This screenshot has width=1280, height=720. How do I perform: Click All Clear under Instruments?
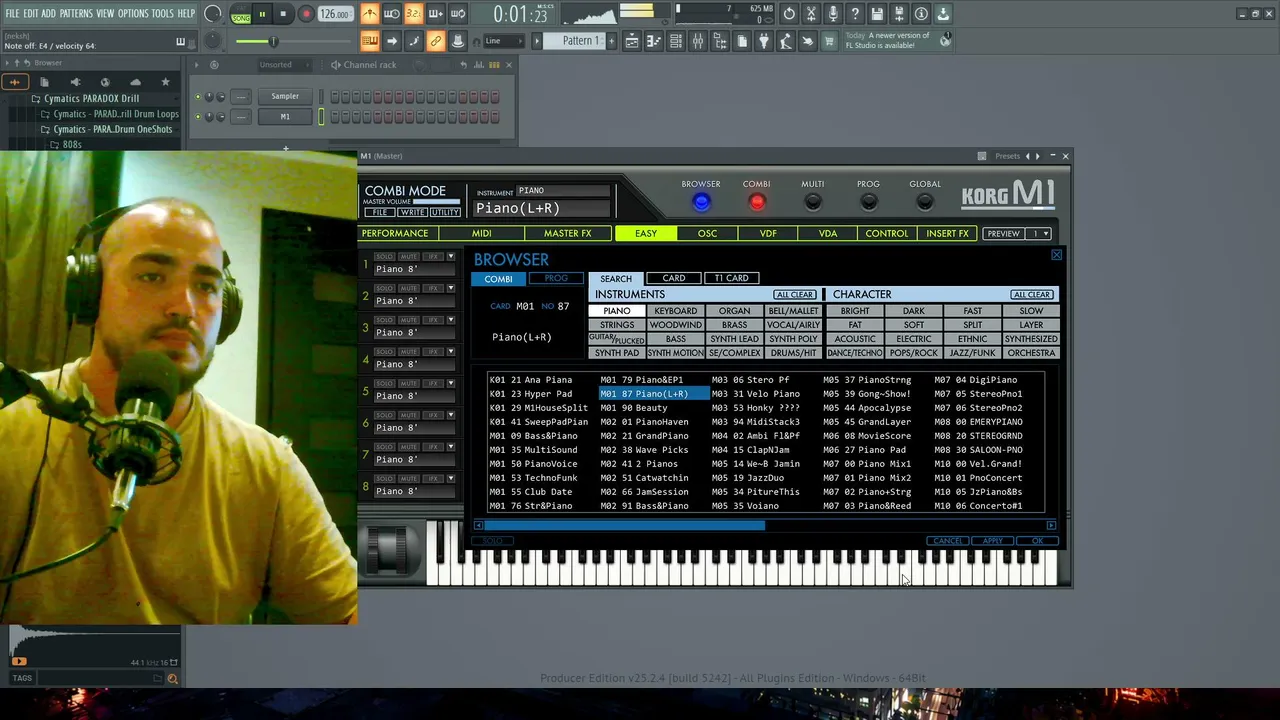795,295
